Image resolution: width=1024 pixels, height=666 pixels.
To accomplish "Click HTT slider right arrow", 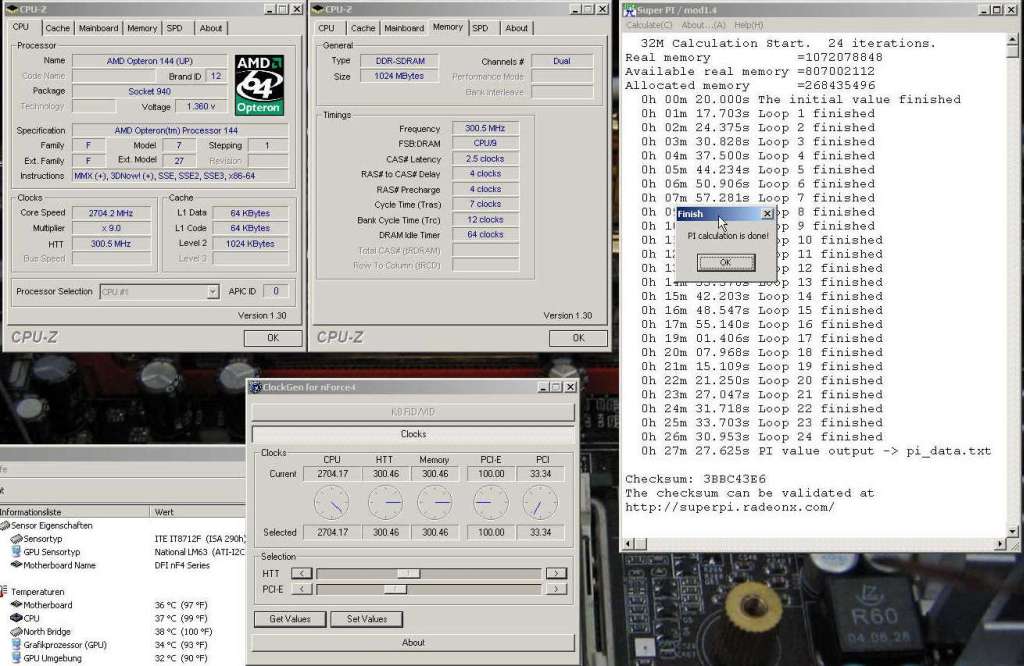I will [x=556, y=573].
